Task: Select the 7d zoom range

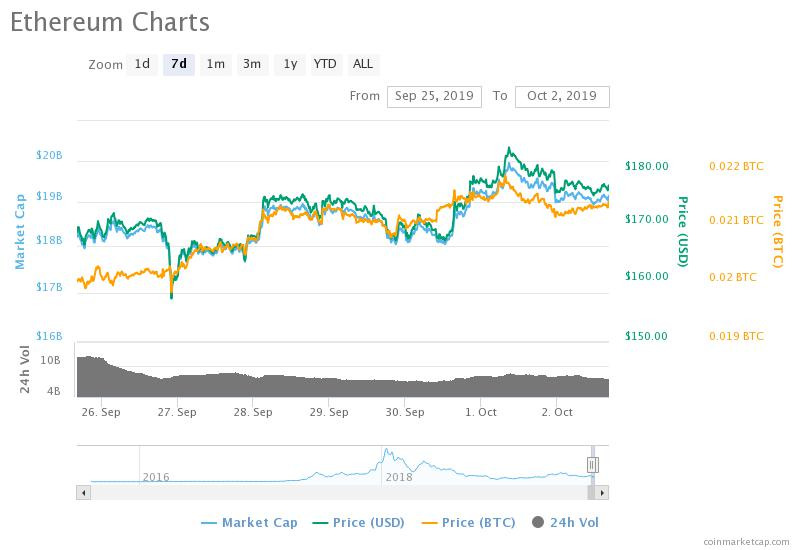Action: pyautogui.click(x=179, y=64)
